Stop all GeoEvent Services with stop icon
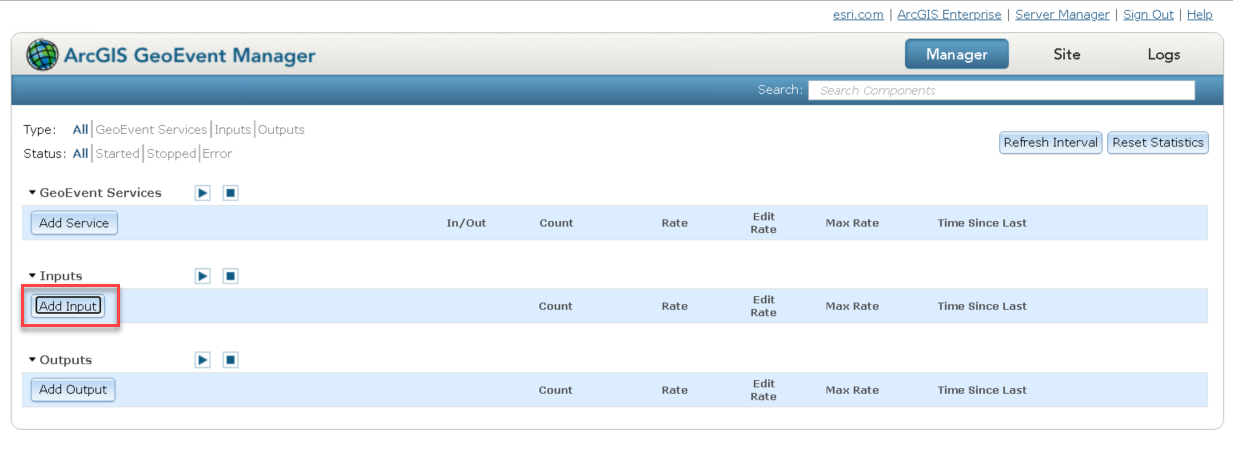This screenshot has width=1233, height=449. click(230, 193)
